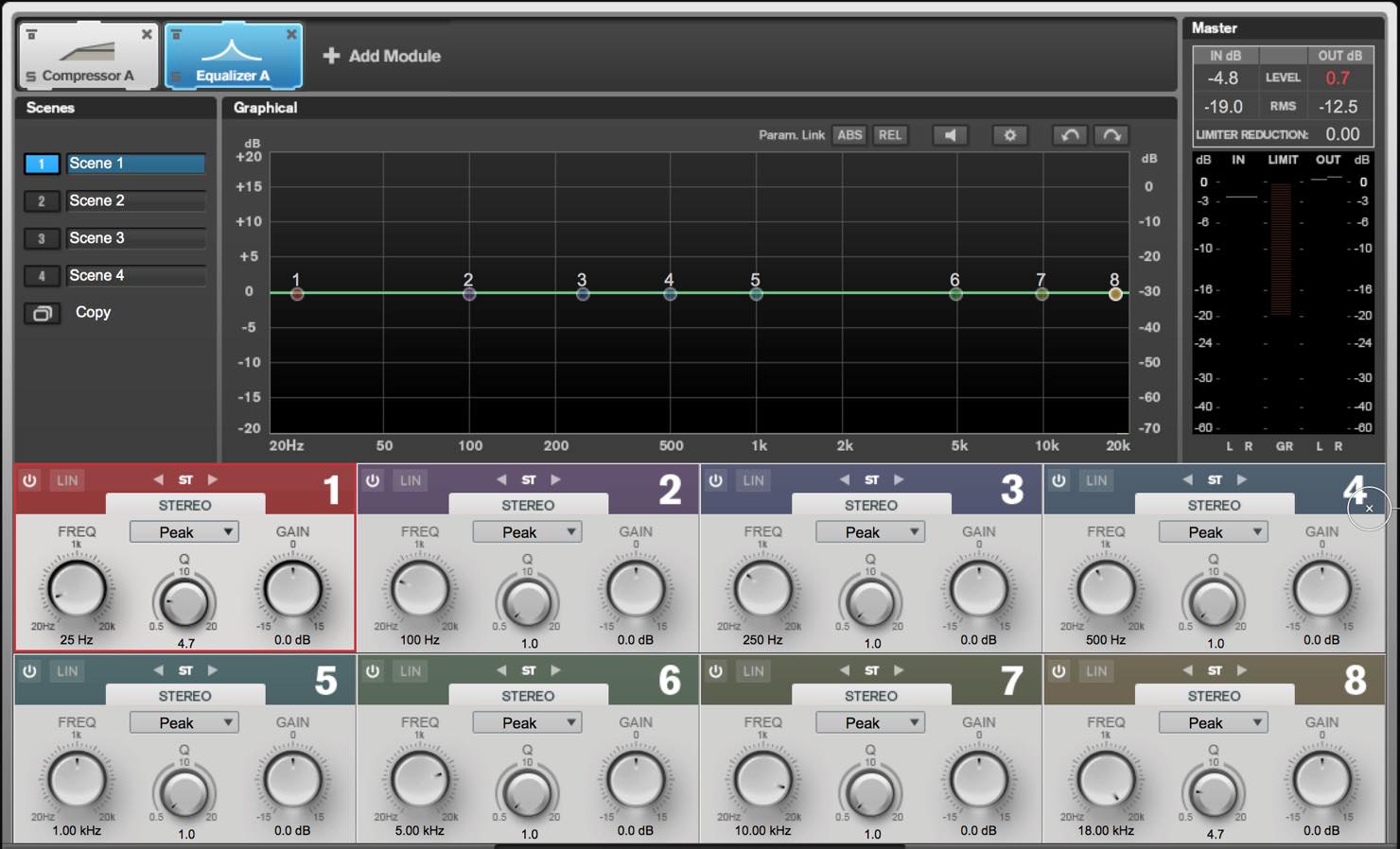
Task: Click the plus icon to add module
Action: pyautogui.click(x=331, y=56)
